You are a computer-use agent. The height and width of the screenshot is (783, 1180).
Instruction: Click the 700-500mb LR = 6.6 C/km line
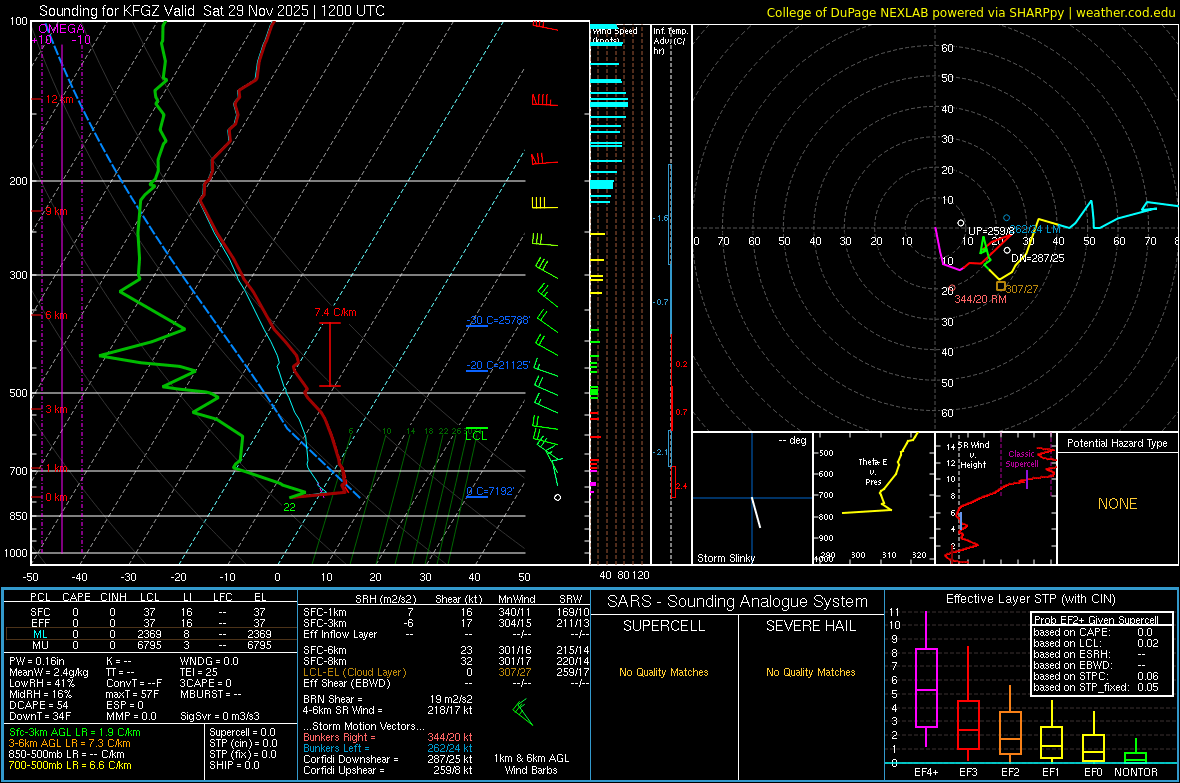(x=70, y=765)
